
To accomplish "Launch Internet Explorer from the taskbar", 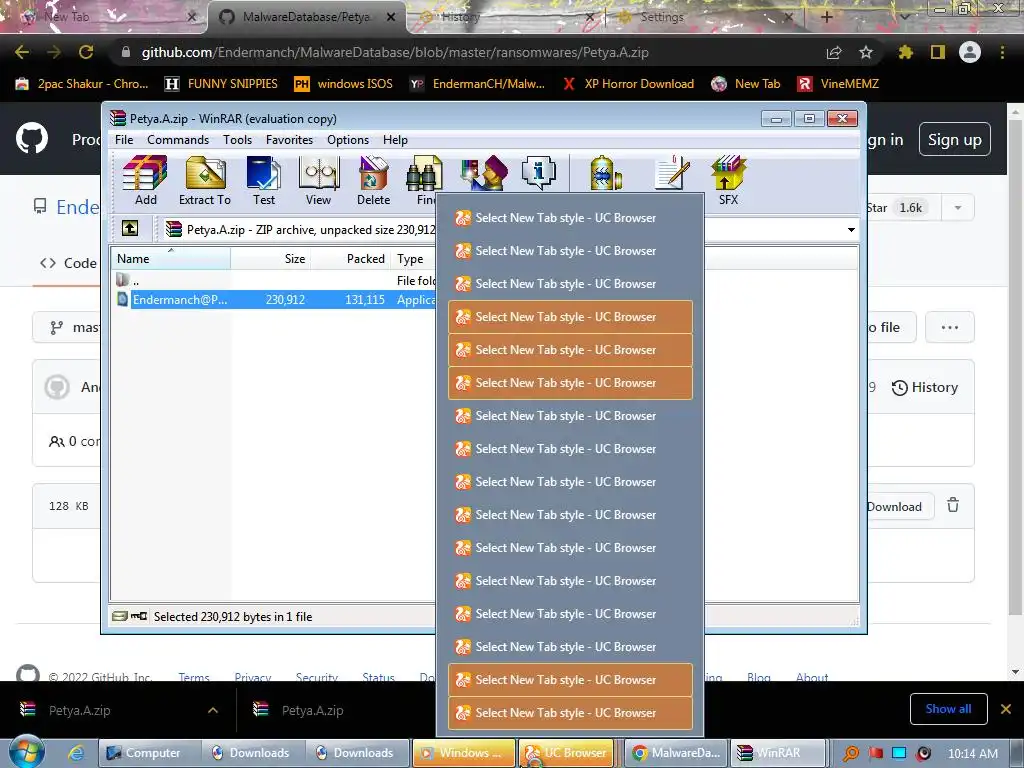I will [x=76, y=753].
